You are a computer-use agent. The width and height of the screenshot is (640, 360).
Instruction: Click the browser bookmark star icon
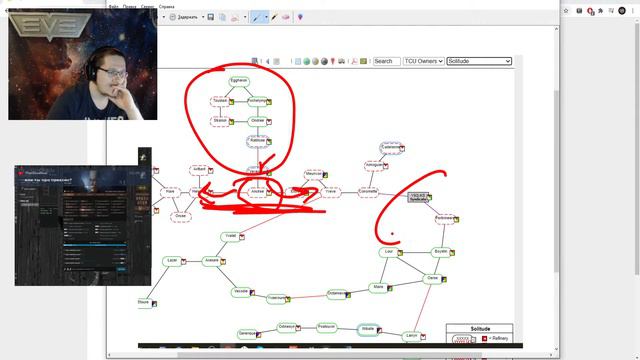point(566,11)
